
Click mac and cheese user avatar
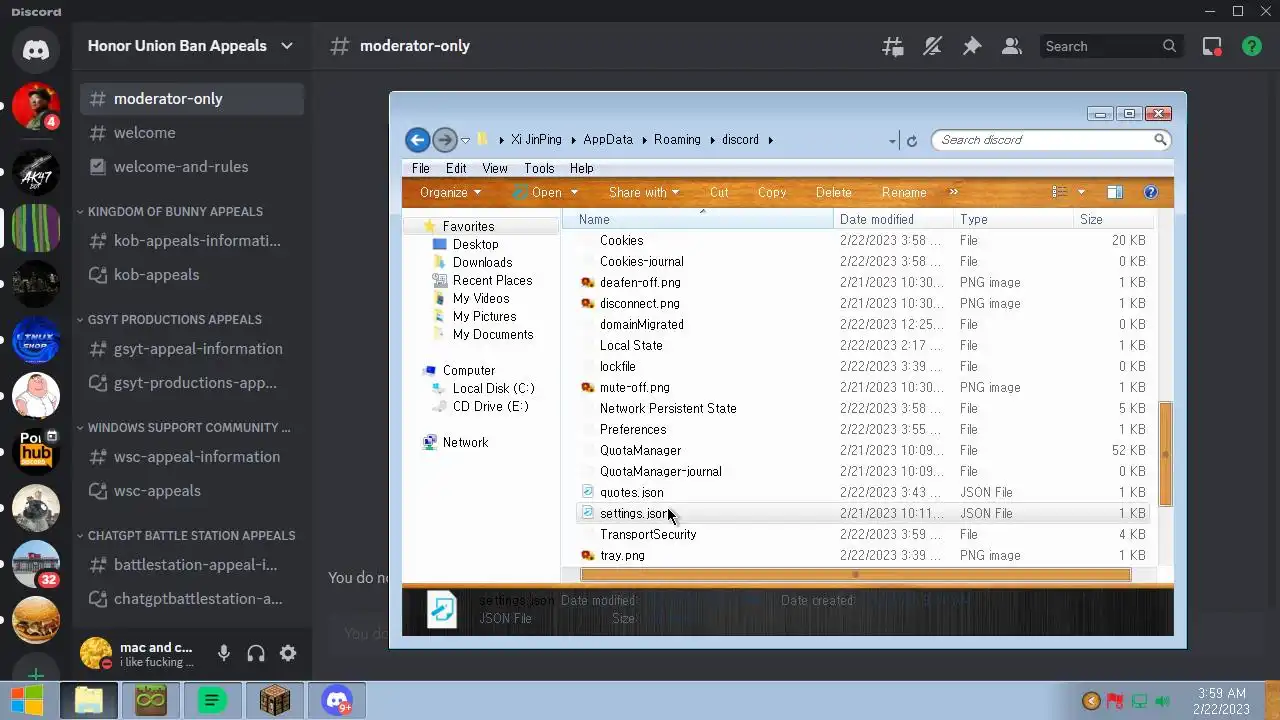point(96,653)
